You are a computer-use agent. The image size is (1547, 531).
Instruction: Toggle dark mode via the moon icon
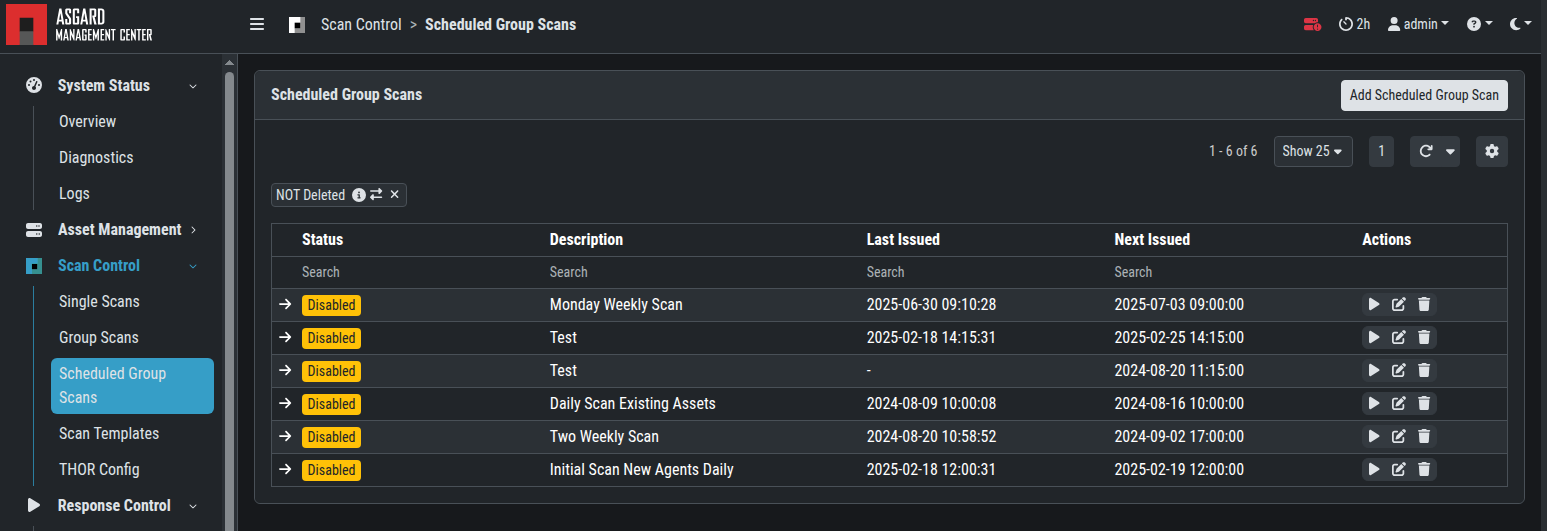1520,24
